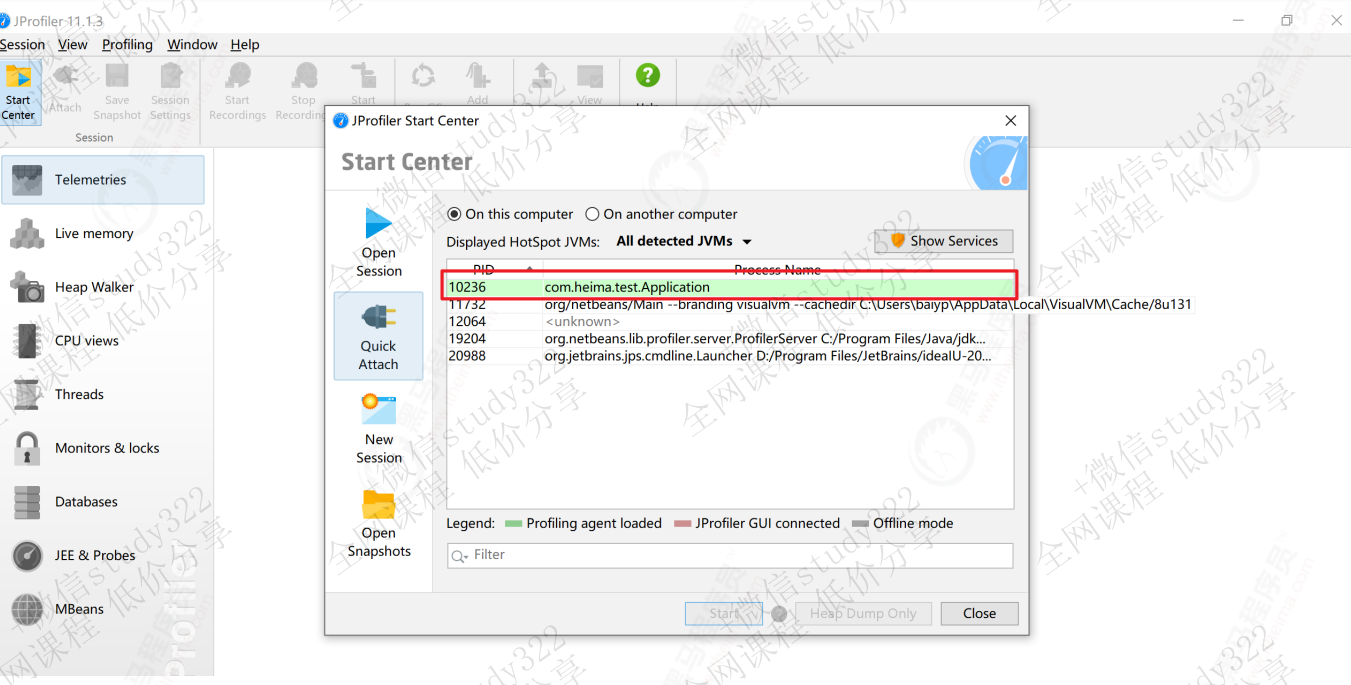
Task: Open the Threads section
Action: click(x=103, y=394)
